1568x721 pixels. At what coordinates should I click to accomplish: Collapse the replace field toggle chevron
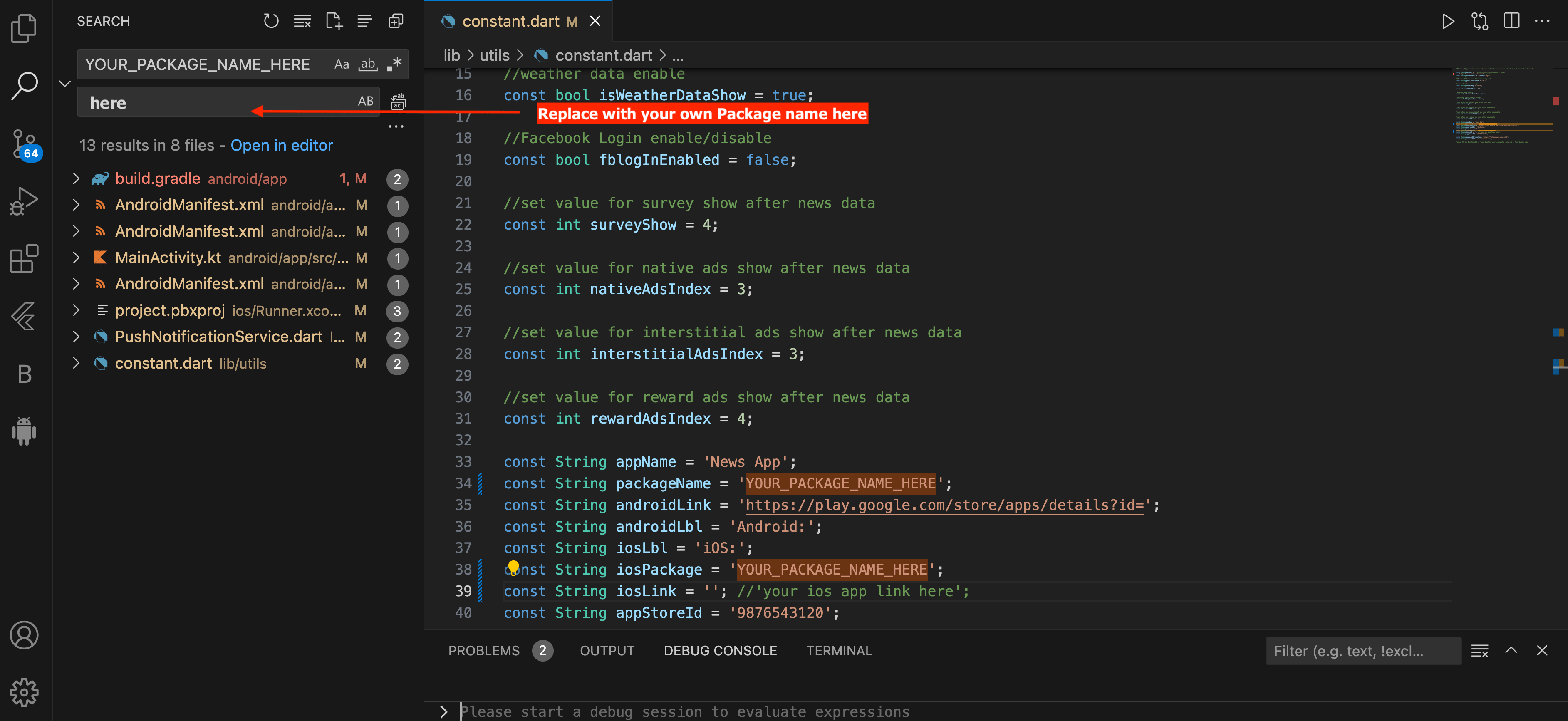coord(65,84)
